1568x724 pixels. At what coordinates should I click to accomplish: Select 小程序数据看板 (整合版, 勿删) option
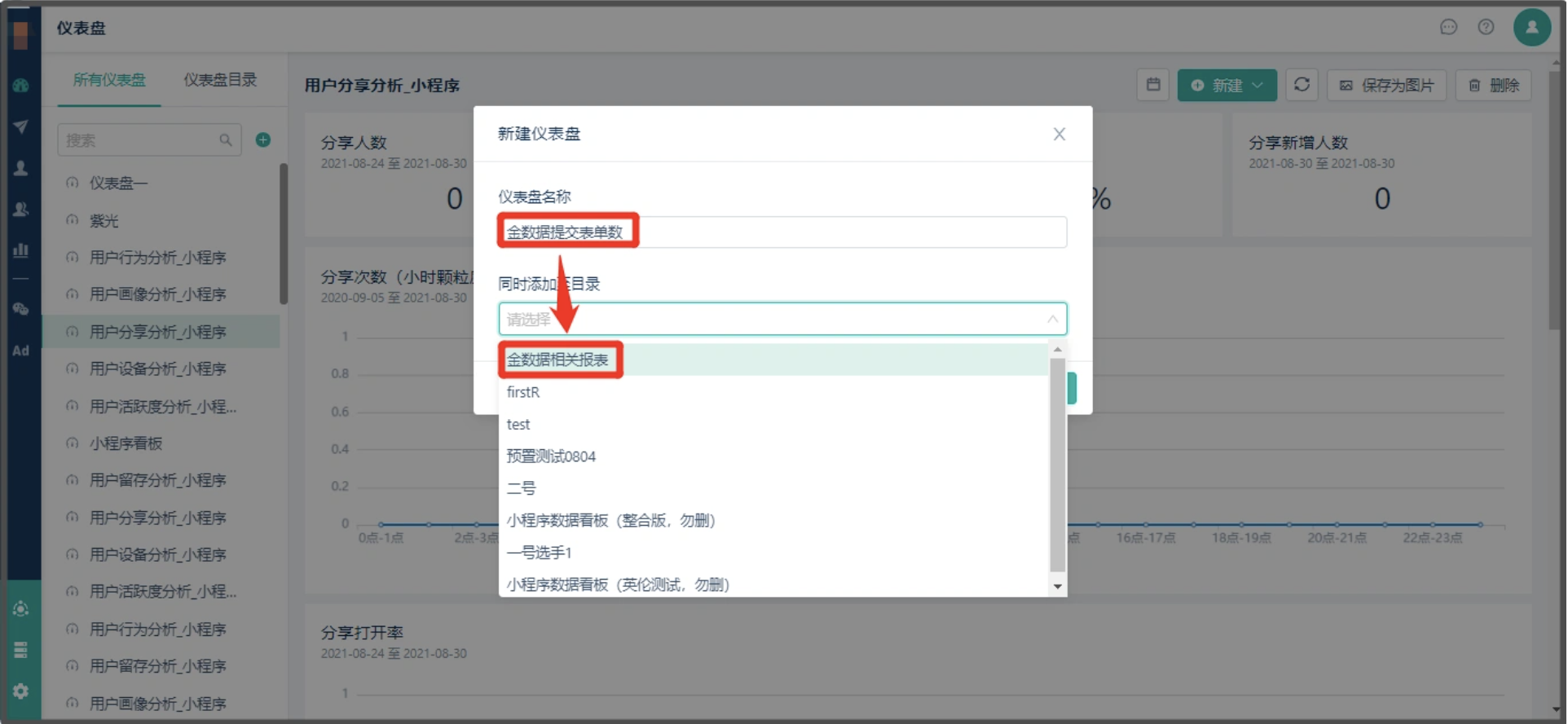coord(773,520)
